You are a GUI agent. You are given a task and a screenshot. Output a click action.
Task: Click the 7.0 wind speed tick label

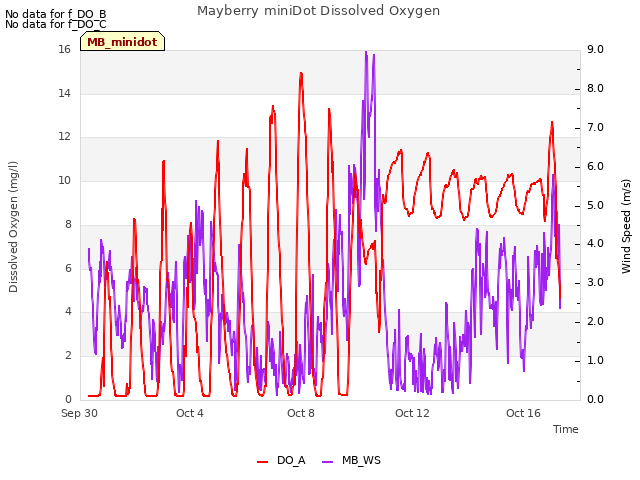click(595, 127)
